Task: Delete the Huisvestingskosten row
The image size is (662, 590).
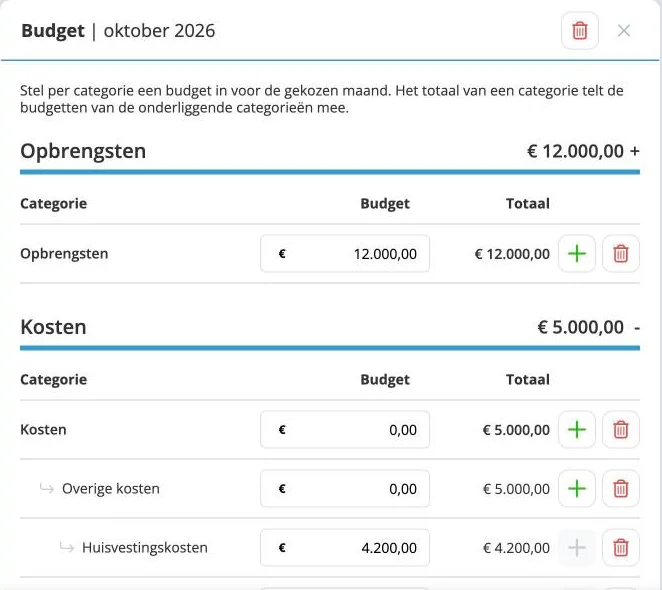Action: coord(620,548)
